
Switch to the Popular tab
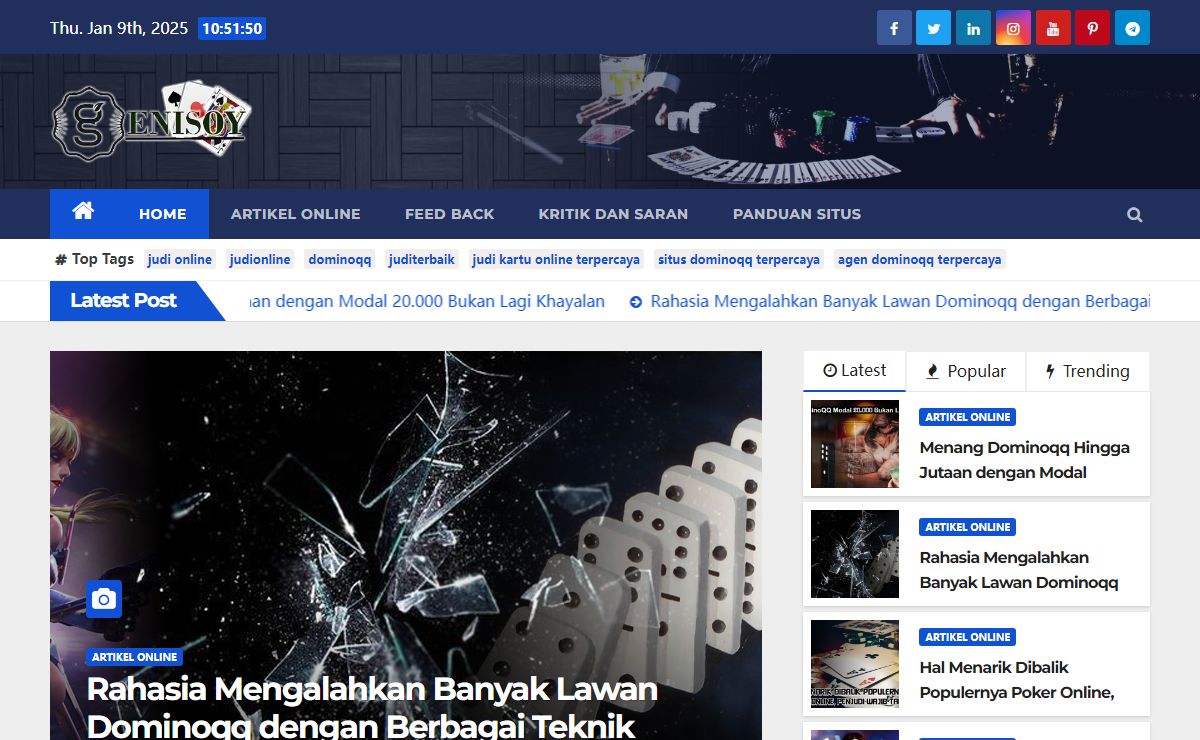(x=965, y=371)
